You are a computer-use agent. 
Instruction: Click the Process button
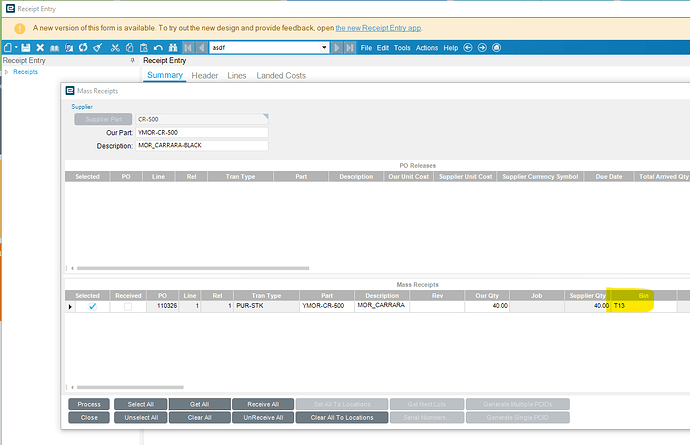click(89, 404)
